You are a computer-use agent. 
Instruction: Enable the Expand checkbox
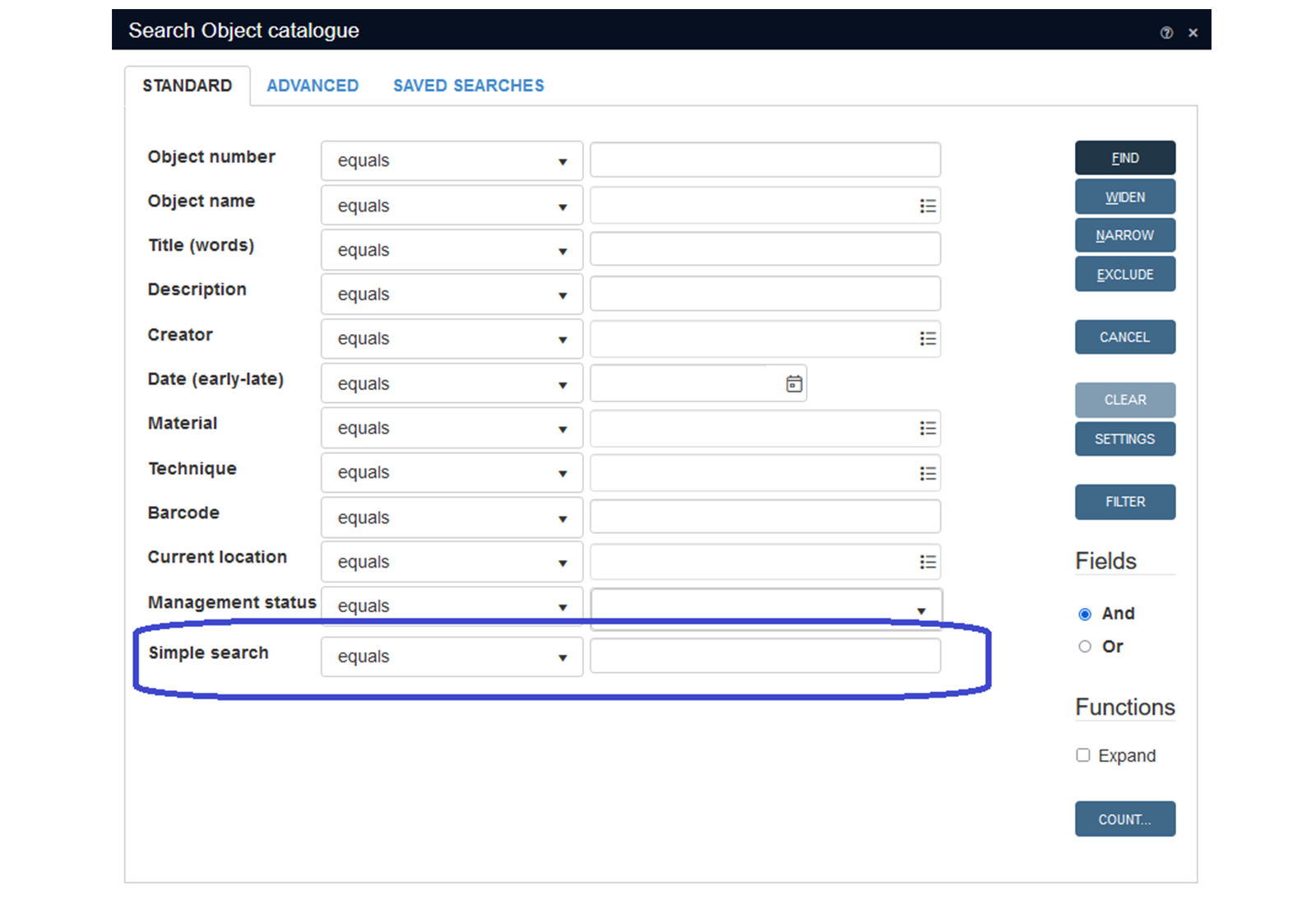coord(1083,755)
